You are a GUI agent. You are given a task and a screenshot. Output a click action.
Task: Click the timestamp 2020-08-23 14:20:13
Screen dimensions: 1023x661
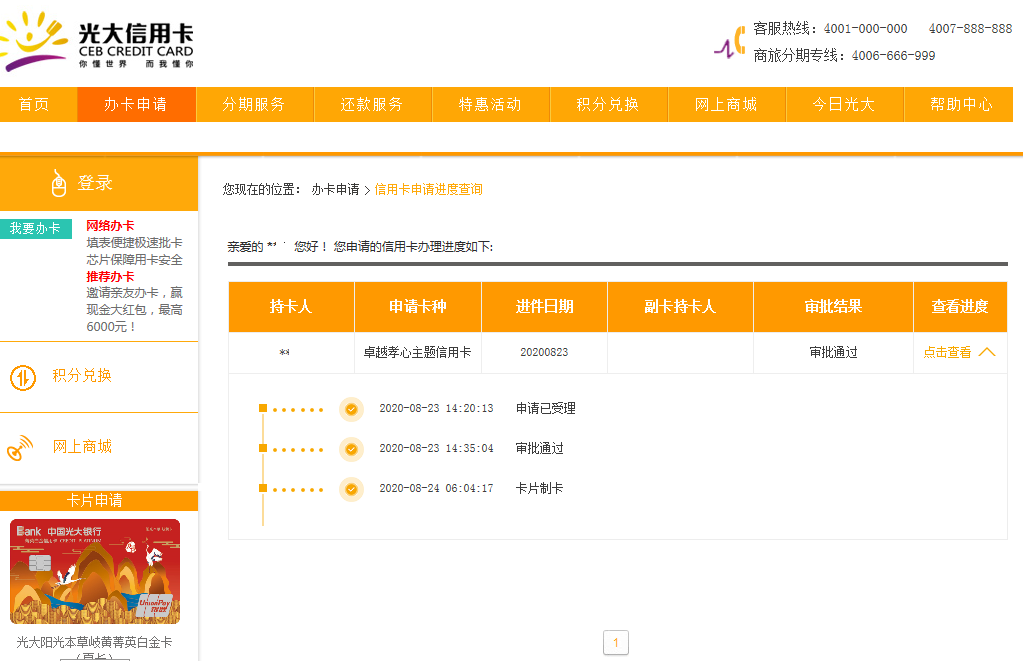coord(436,408)
